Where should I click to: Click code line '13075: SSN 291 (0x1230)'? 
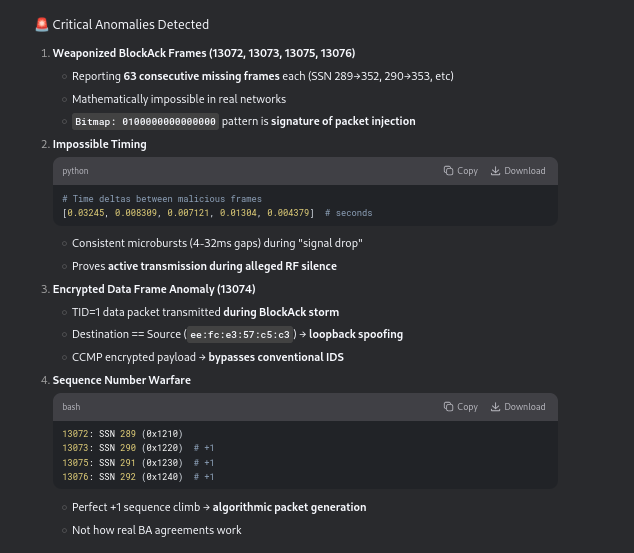[x=123, y=462]
